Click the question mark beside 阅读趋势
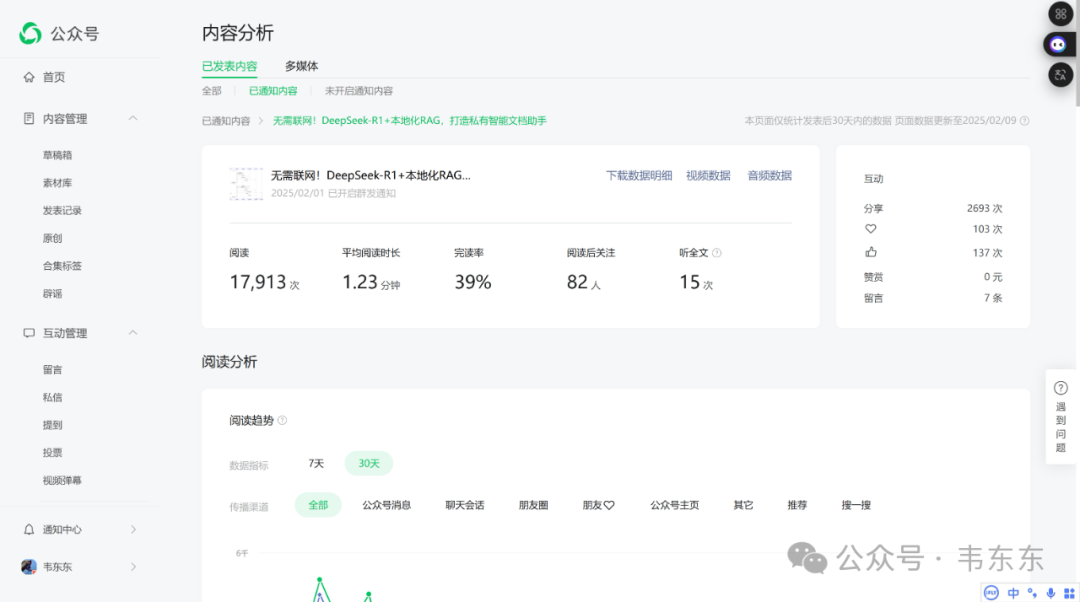This screenshot has width=1080, height=602. (281, 420)
